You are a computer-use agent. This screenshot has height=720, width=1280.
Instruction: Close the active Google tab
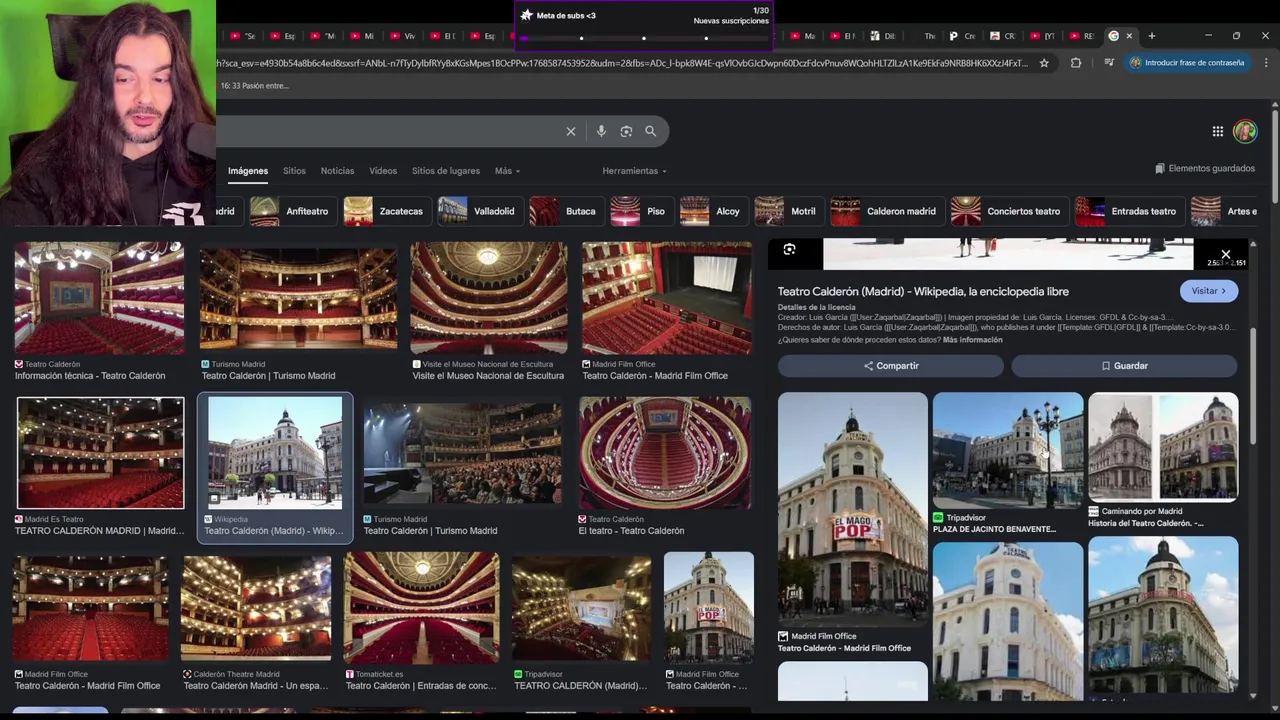coord(1129,36)
